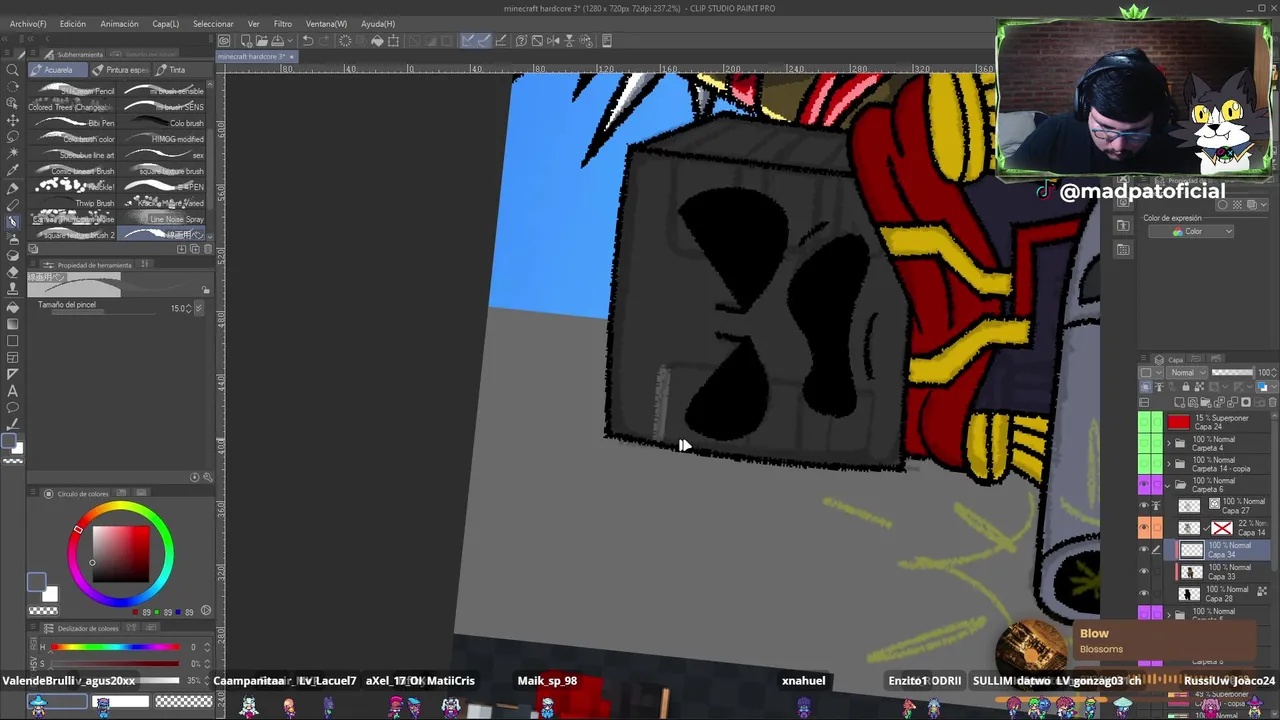Select the Zoom magnifier tool
Viewport: 1280px width, 720px height.
tap(12, 70)
